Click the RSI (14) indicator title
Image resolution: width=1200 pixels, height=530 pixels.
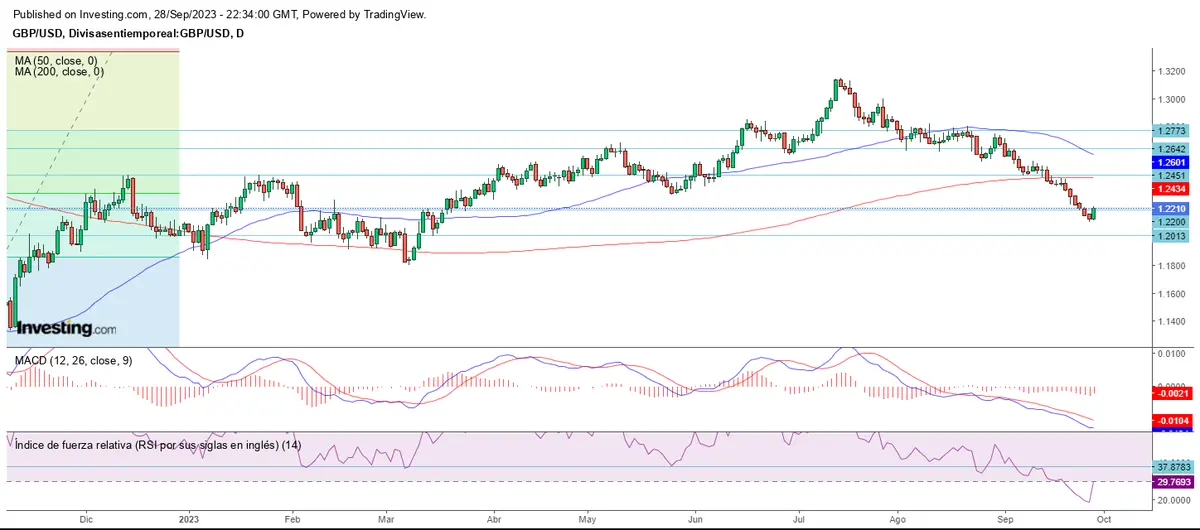(x=158, y=445)
